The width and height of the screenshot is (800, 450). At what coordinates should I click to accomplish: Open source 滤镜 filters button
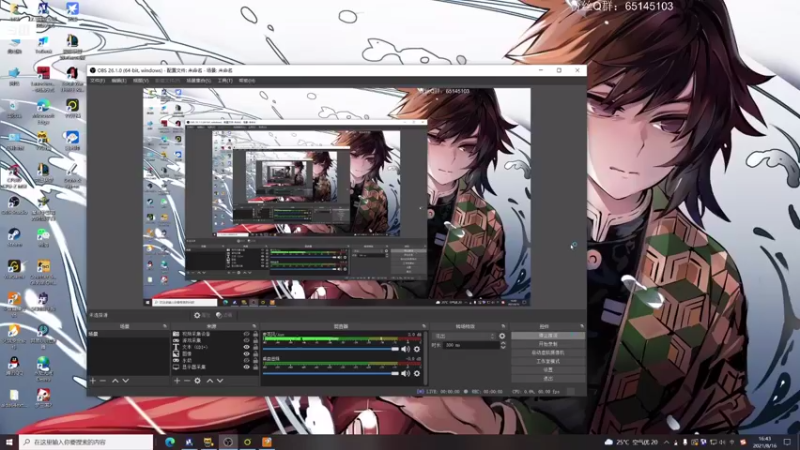pyautogui.click(x=224, y=315)
